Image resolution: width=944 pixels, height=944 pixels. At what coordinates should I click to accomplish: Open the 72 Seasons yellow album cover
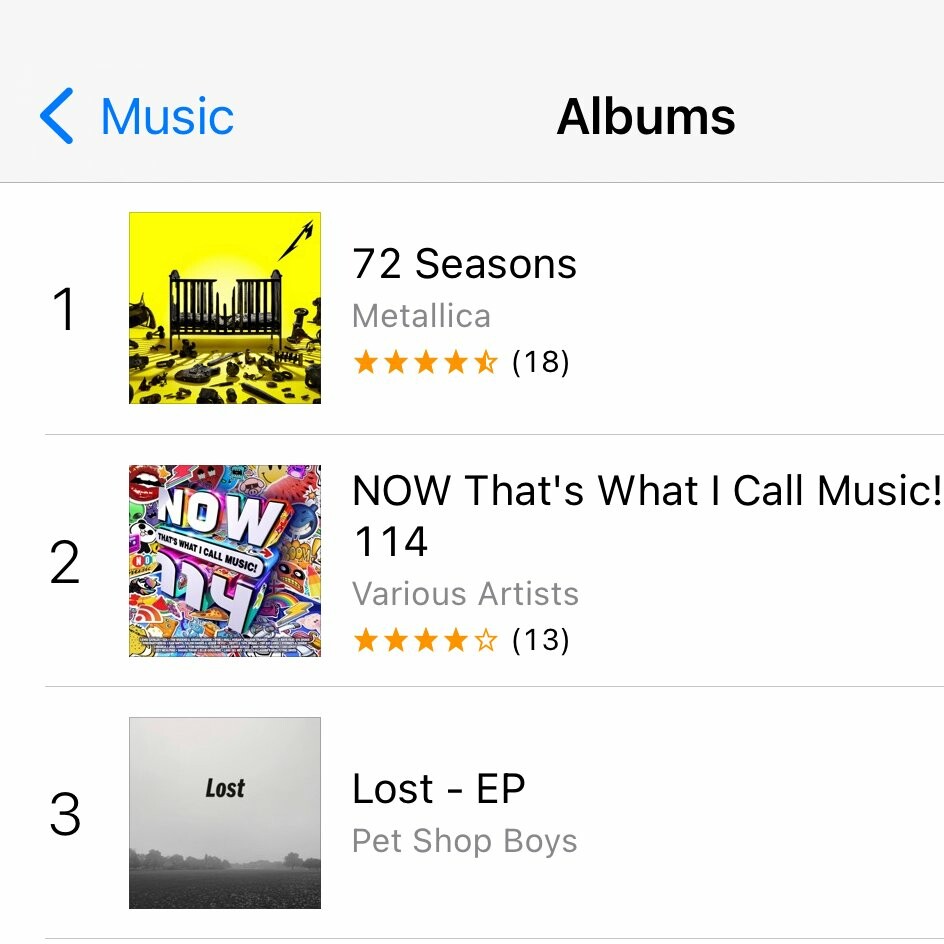tap(225, 308)
